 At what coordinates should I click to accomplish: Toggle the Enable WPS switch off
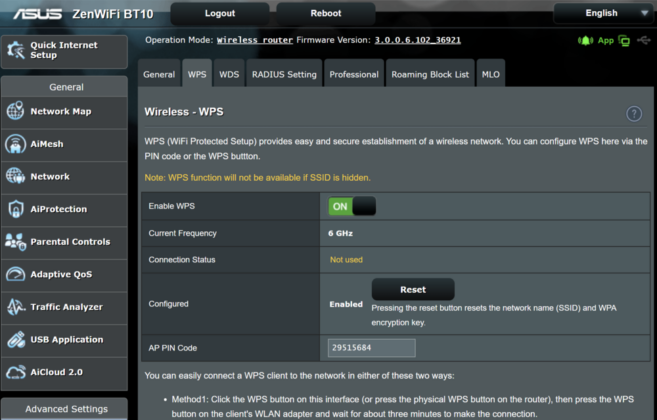352,206
